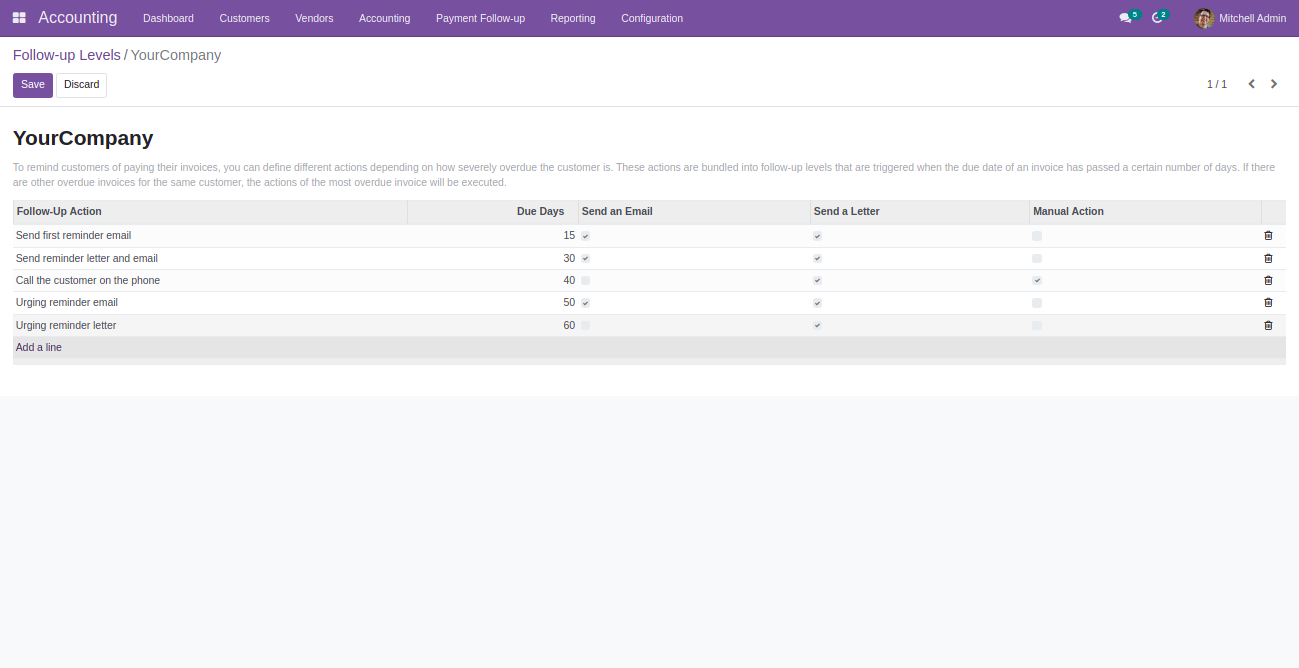Image resolution: width=1299 pixels, height=668 pixels.
Task: Remove the 'Urging reminder email' line
Action: tap(1268, 303)
